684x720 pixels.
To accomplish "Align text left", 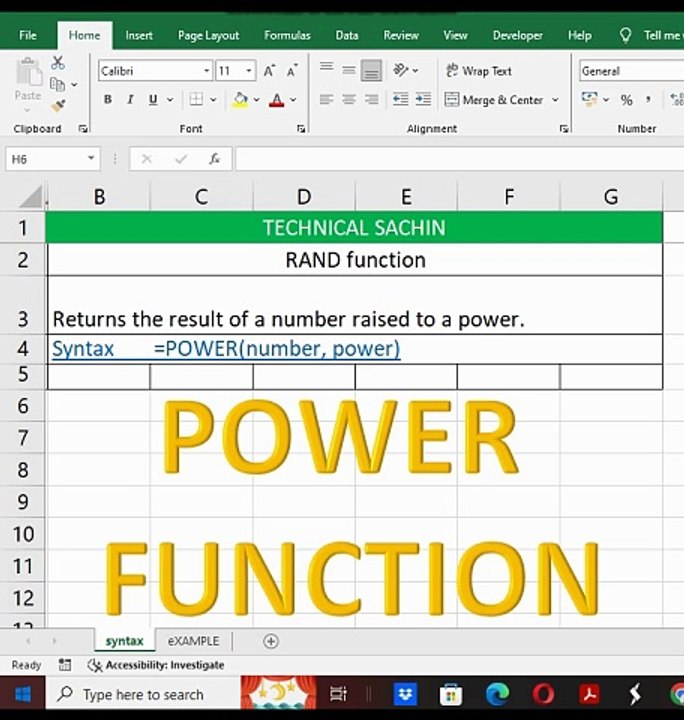I will (x=326, y=100).
